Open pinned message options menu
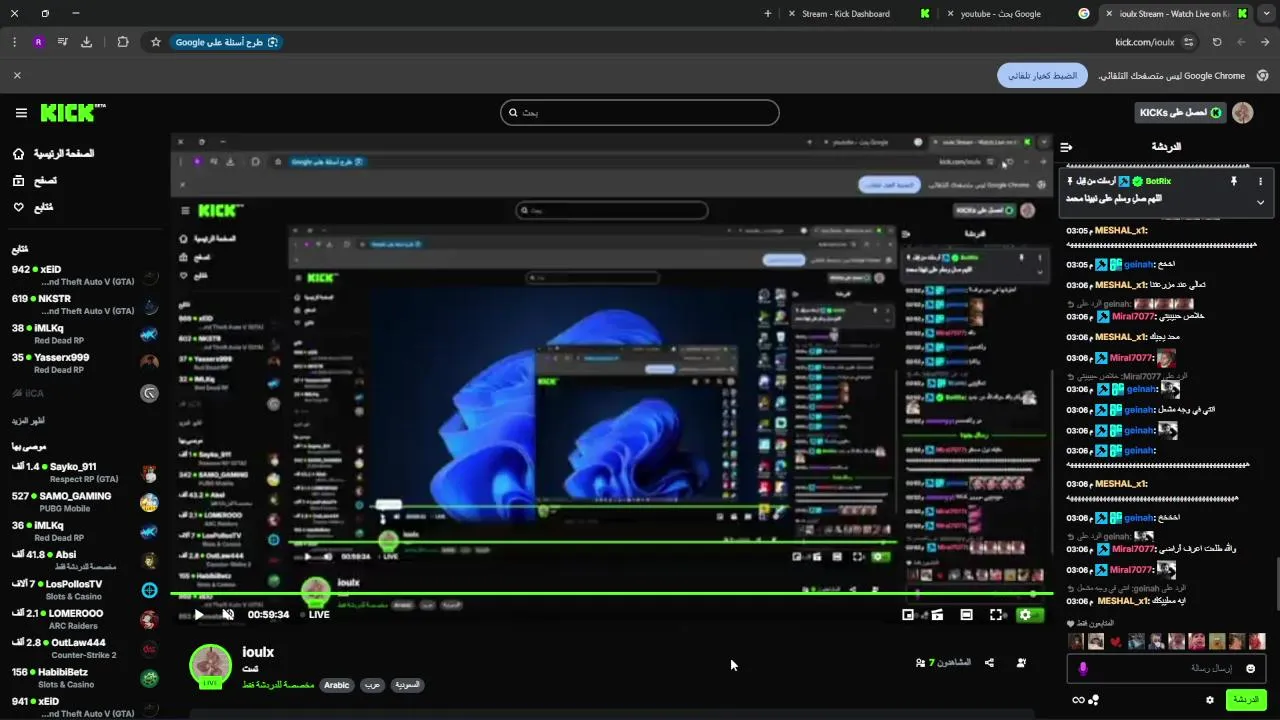The width and height of the screenshot is (1280, 720). (1260, 181)
